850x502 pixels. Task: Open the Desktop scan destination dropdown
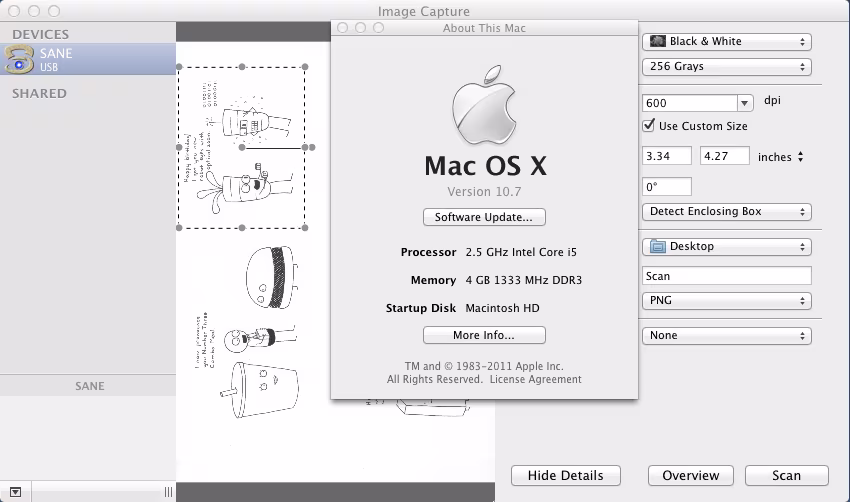point(726,247)
